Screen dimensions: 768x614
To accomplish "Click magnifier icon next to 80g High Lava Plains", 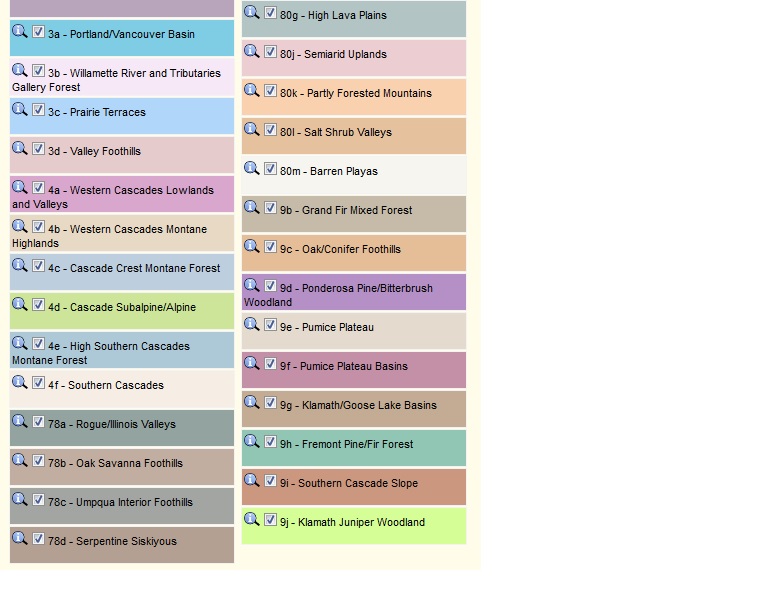I will [251, 12].
